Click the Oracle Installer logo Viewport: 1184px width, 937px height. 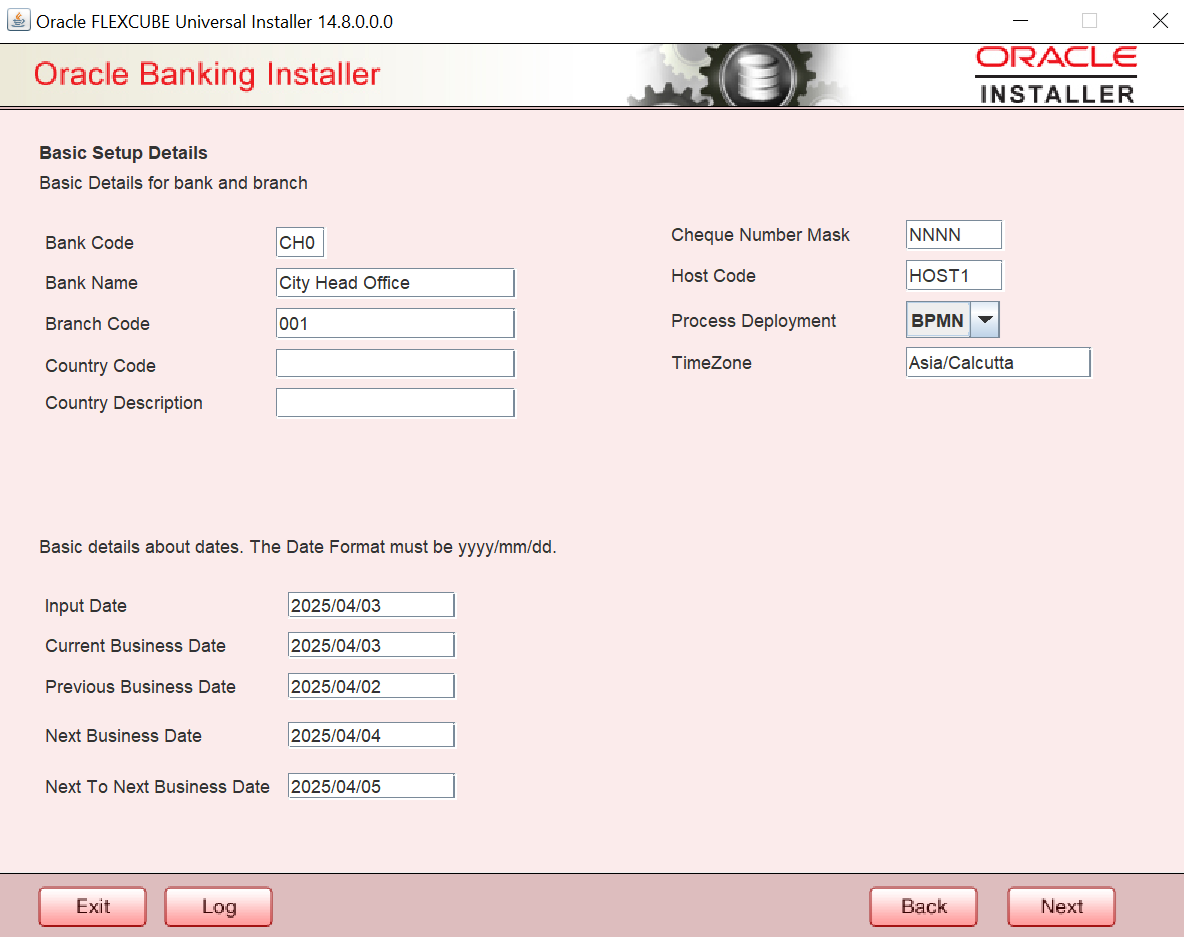pyautogui.click(x=1056, y=75)
